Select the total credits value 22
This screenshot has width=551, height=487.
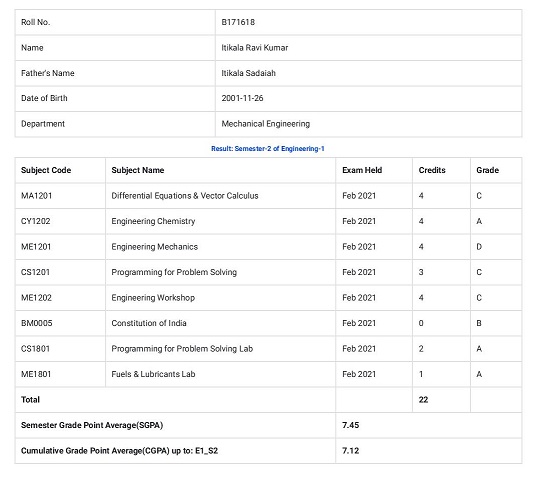[x=423, y=400]
